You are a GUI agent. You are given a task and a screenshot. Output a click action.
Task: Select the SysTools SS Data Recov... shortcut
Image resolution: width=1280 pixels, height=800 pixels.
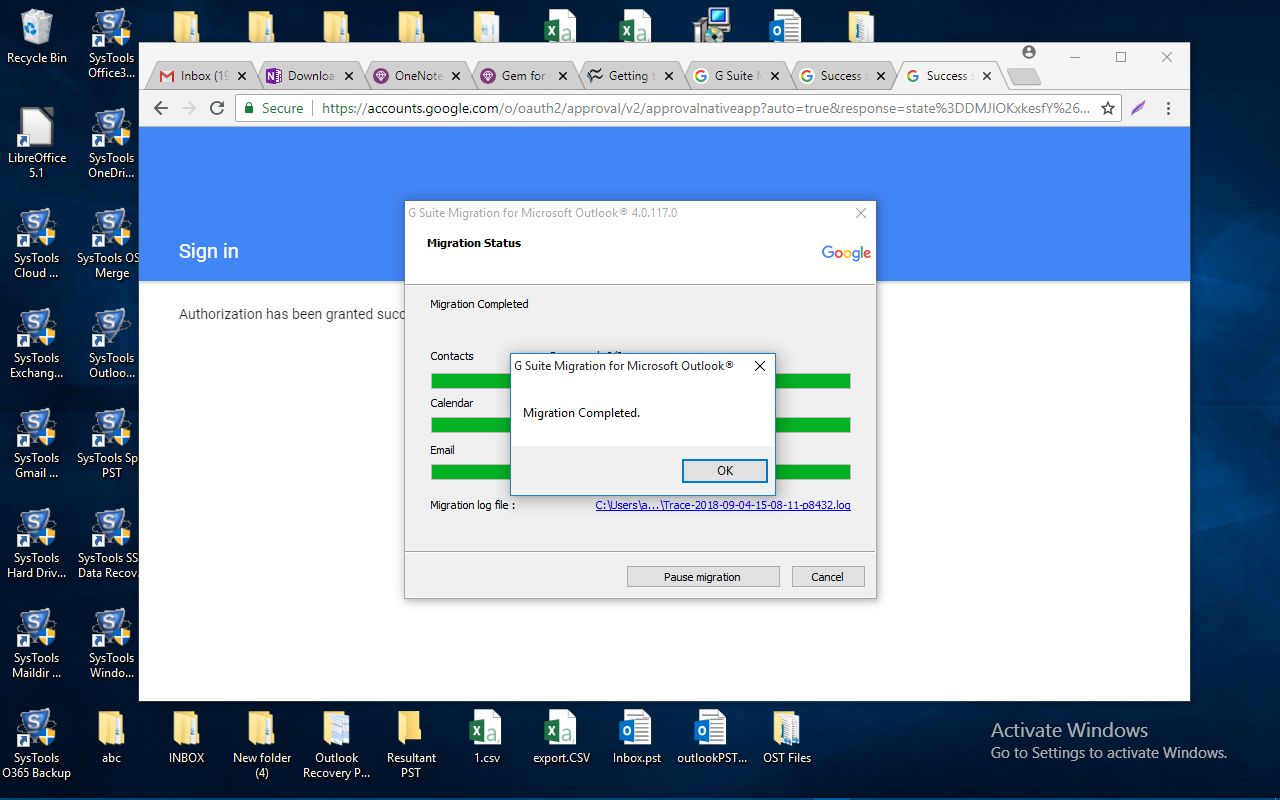[x=111, y=543]
